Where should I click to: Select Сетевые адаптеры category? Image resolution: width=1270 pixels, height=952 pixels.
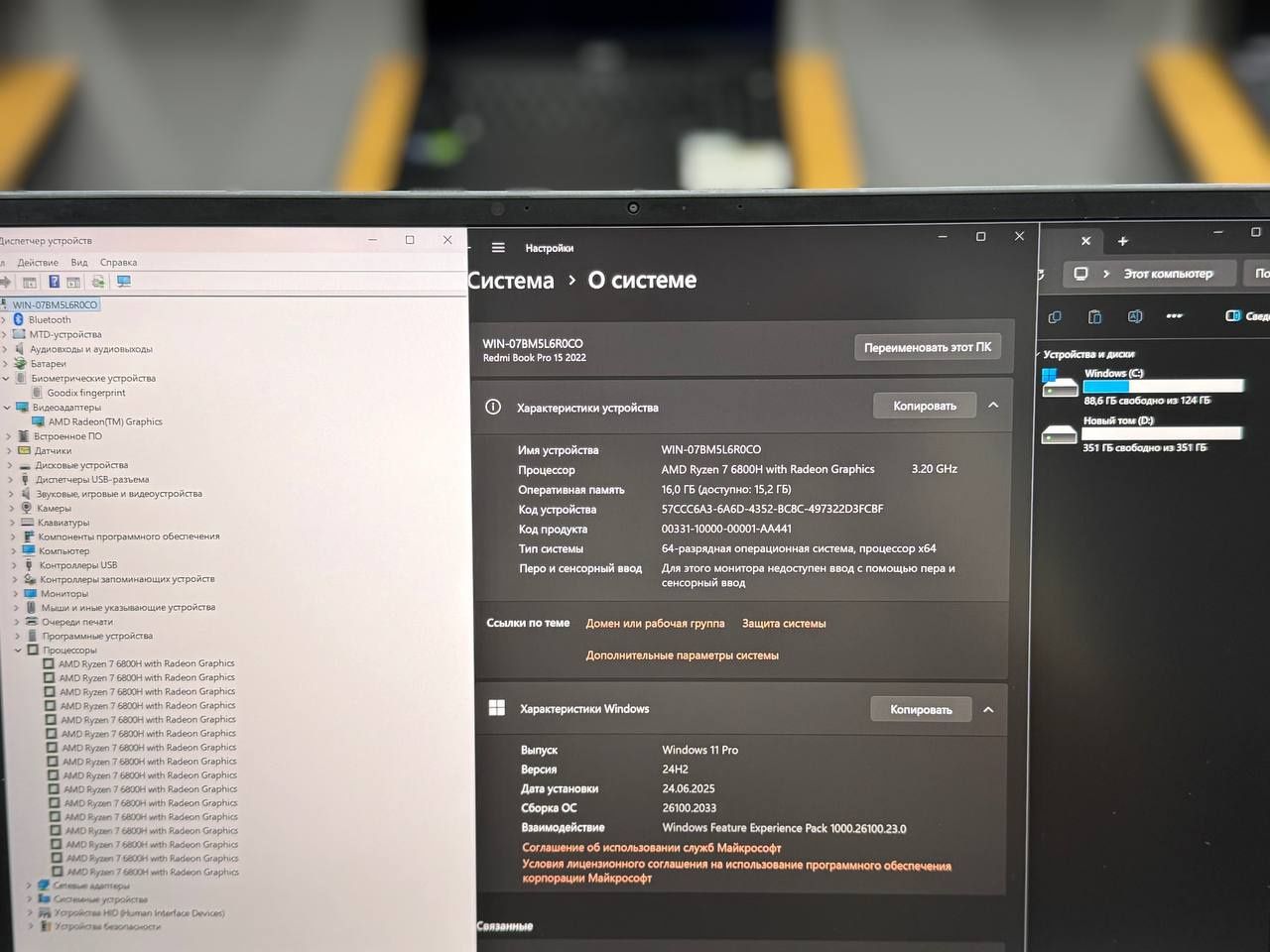(x=91, y=886)
